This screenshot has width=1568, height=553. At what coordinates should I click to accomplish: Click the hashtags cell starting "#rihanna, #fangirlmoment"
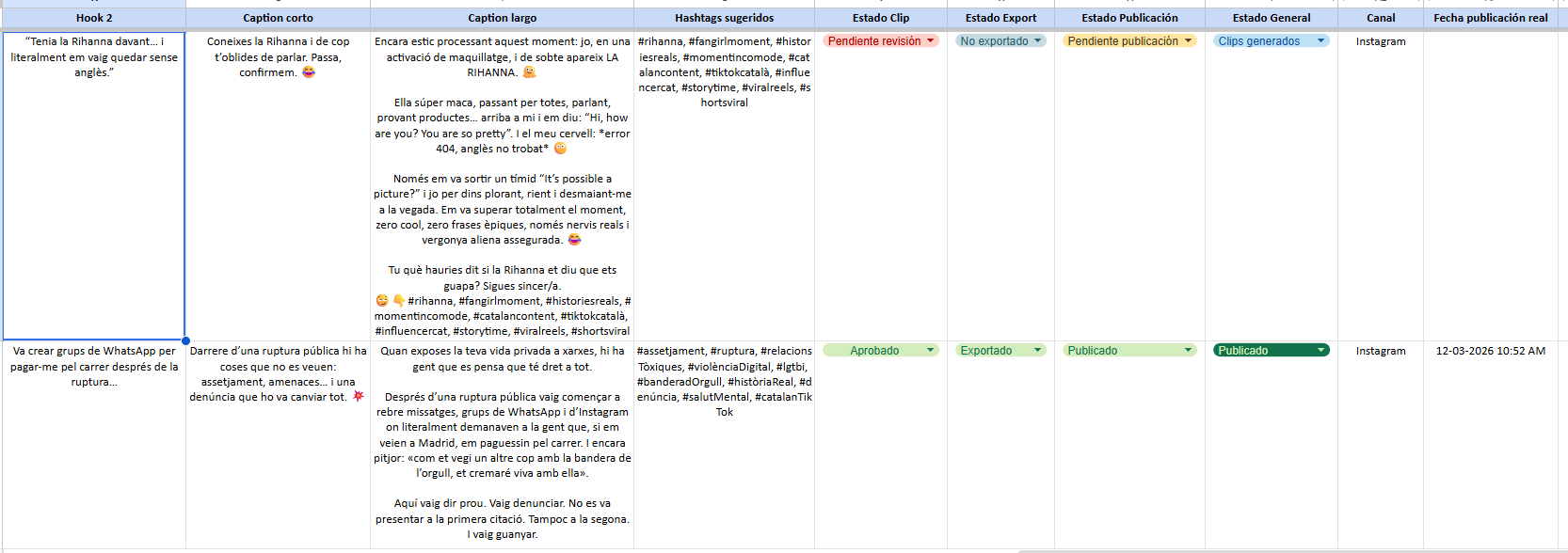pyautogui.click(x=724, y=185)
